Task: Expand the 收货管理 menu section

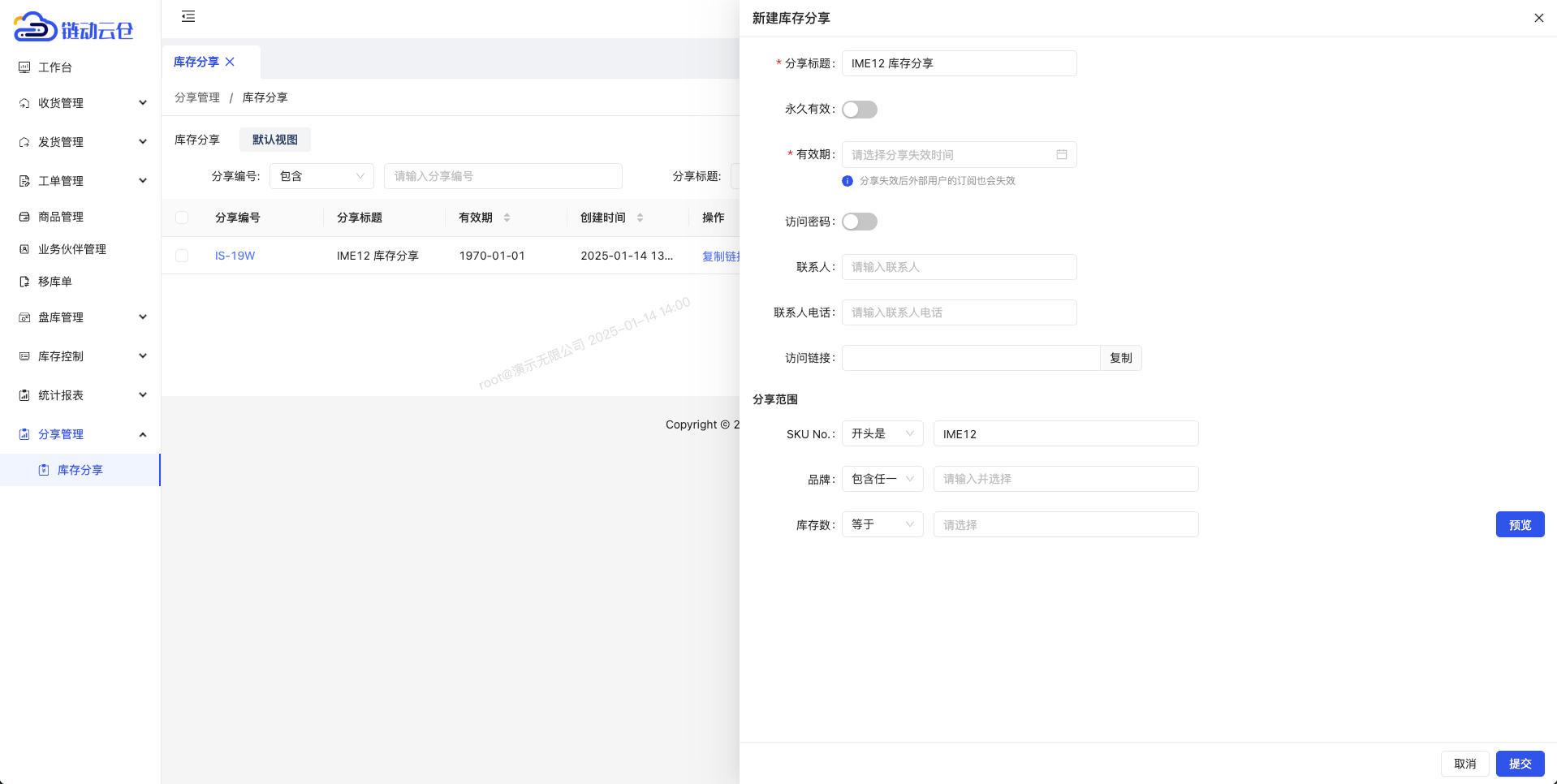Action: point(24,103)
